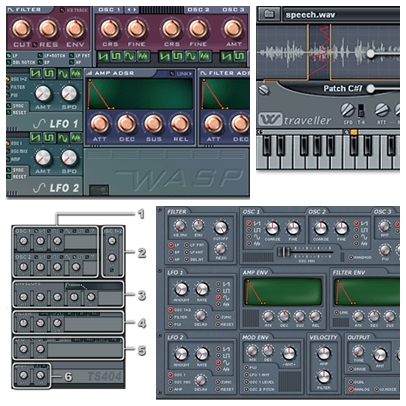This screenshot has height=406, width=406.
Task: Select HP filter in the grey synth
Action: 171,259
